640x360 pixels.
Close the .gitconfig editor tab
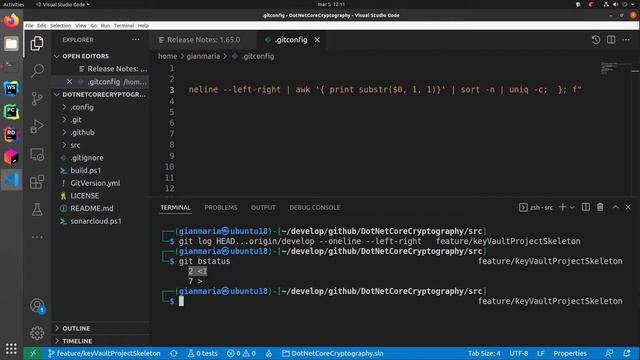point(317,40)
